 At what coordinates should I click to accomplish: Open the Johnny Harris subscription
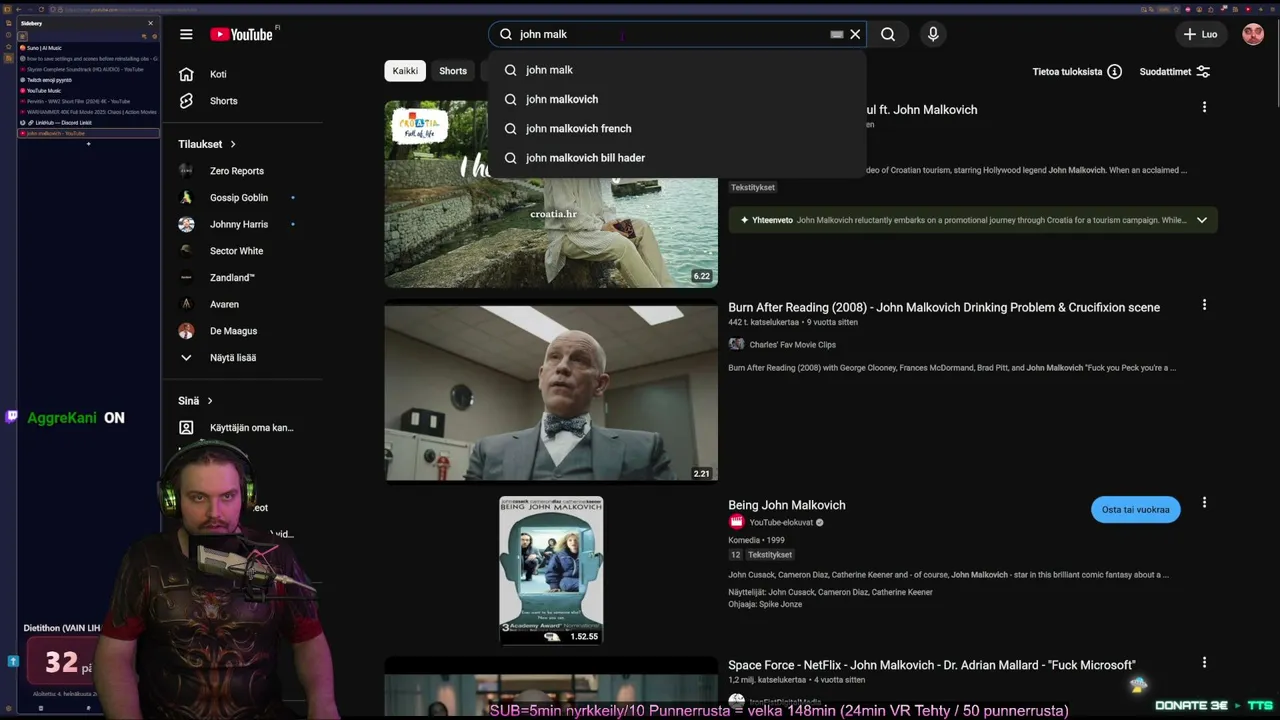click(x=238, y=224)
